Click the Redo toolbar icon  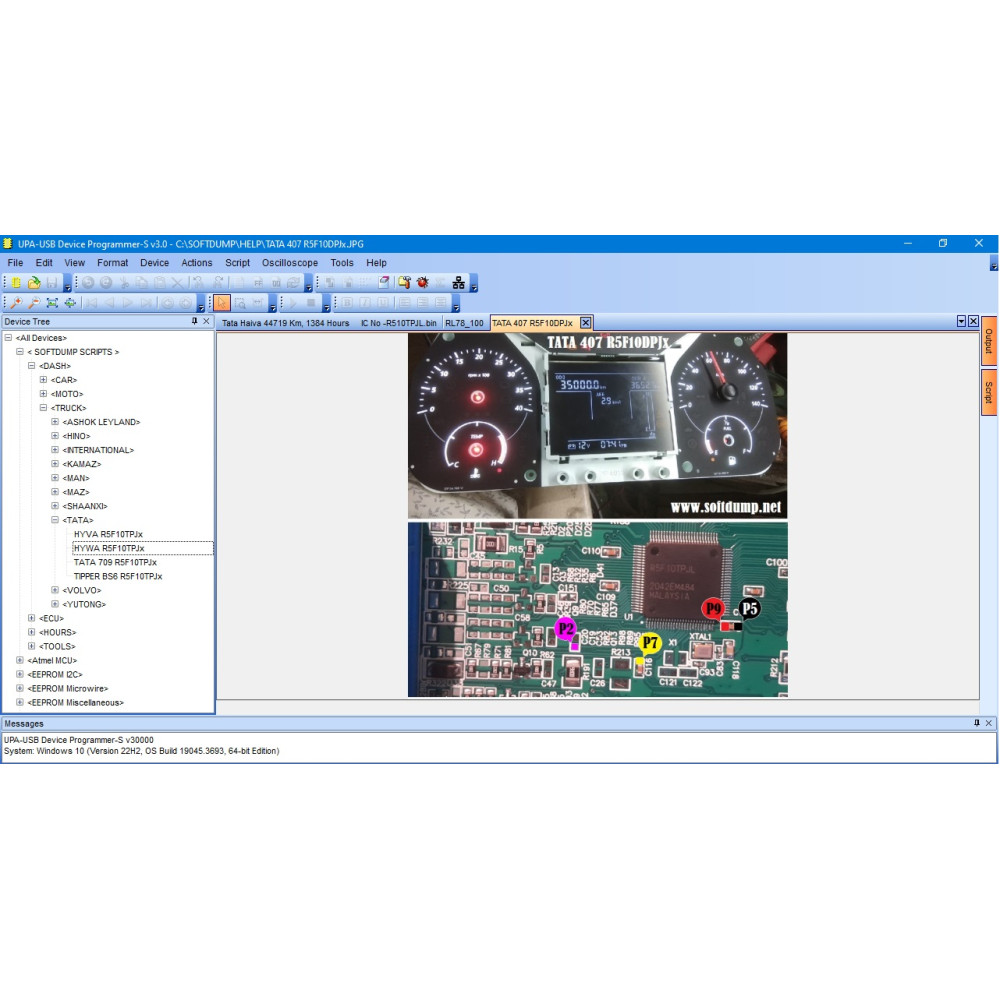[x=106, y=283]
